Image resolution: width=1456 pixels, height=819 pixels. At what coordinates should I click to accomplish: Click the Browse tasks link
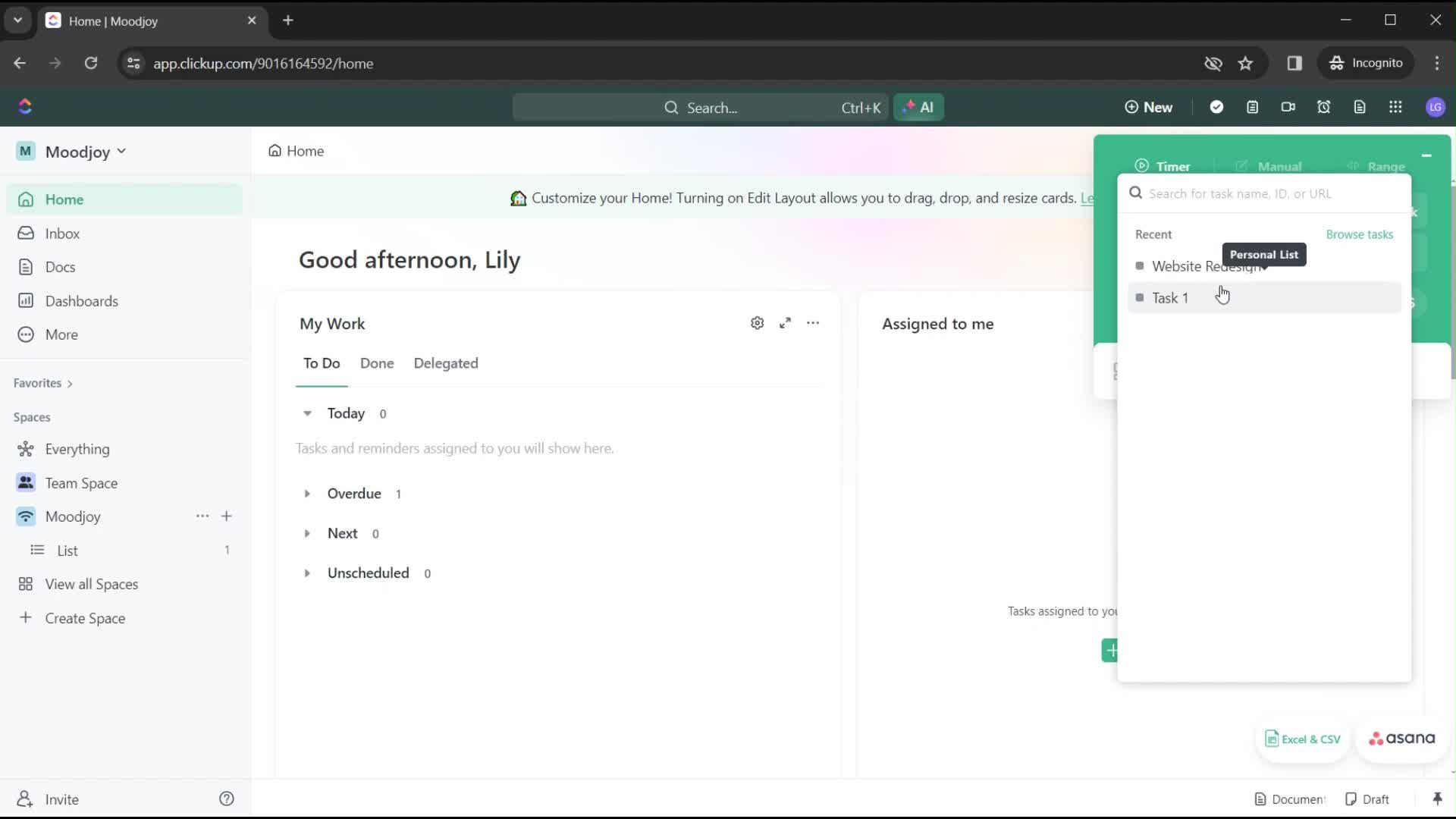click(1360, 233)
